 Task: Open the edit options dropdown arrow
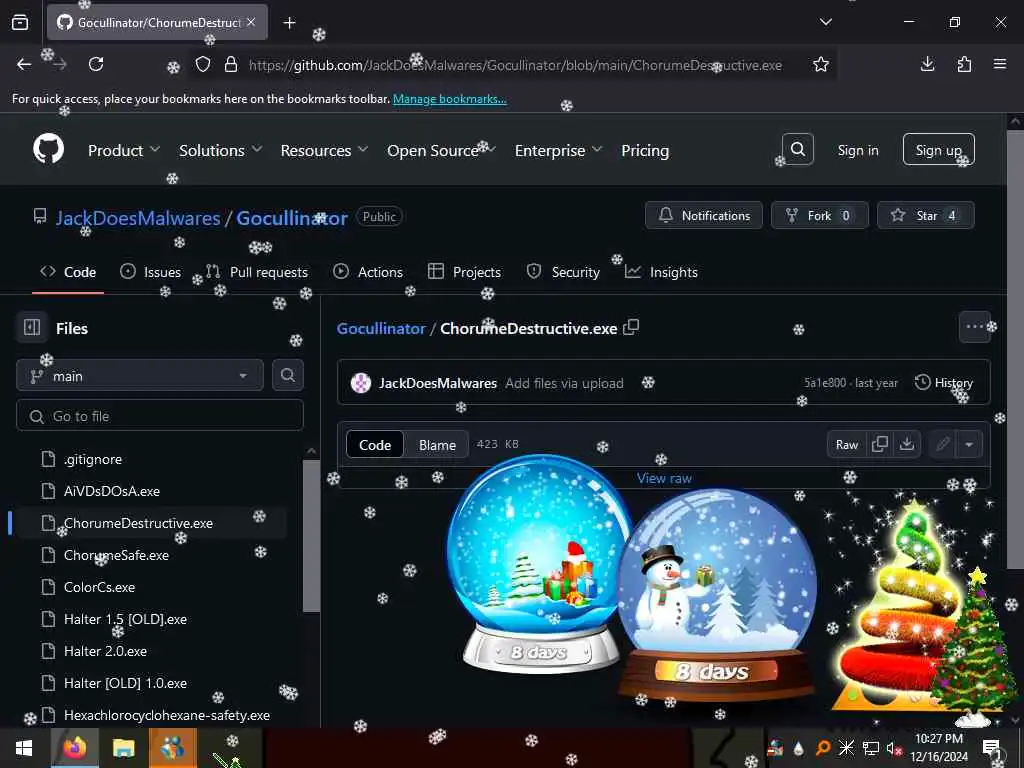969,444
